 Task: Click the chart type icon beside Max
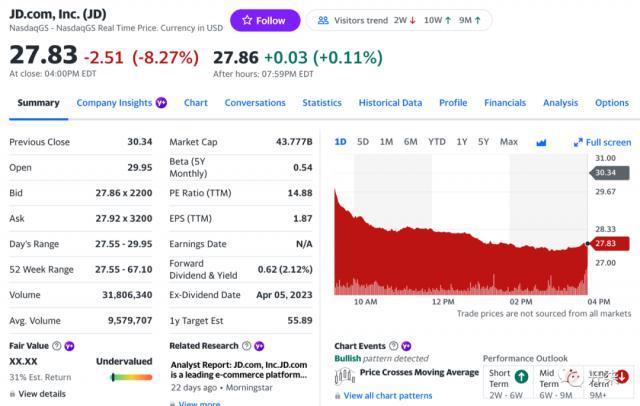pos(541,142)
